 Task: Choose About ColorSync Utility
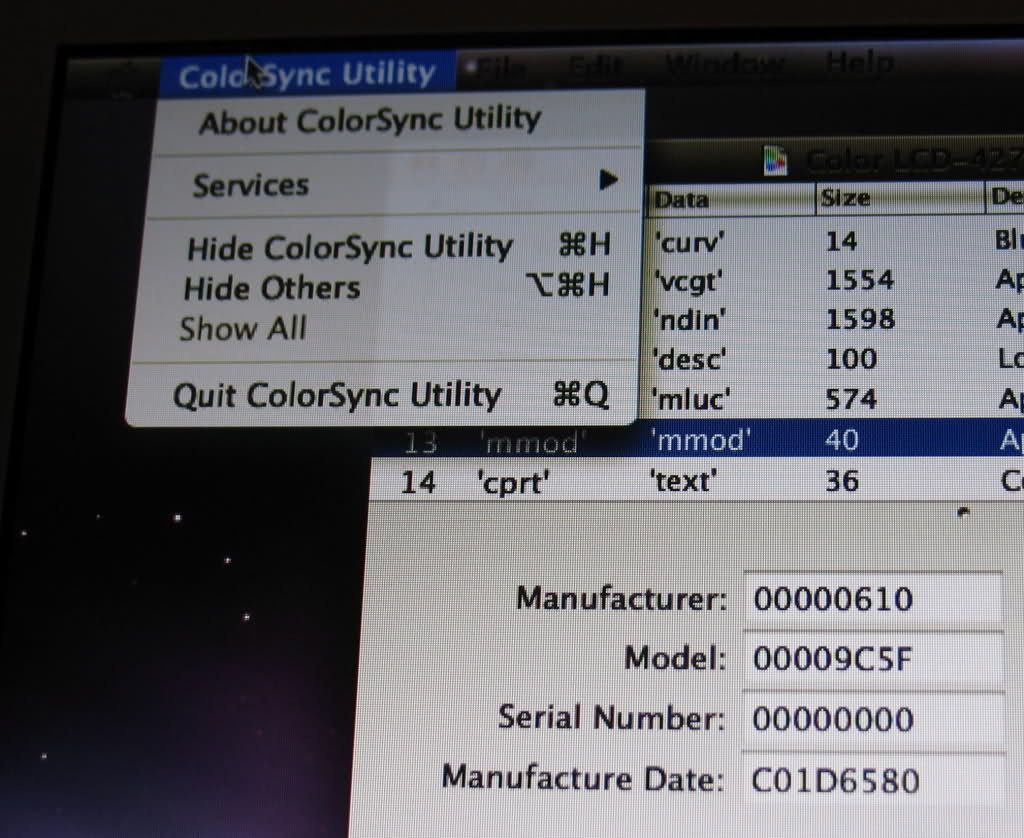click(370, 121)
